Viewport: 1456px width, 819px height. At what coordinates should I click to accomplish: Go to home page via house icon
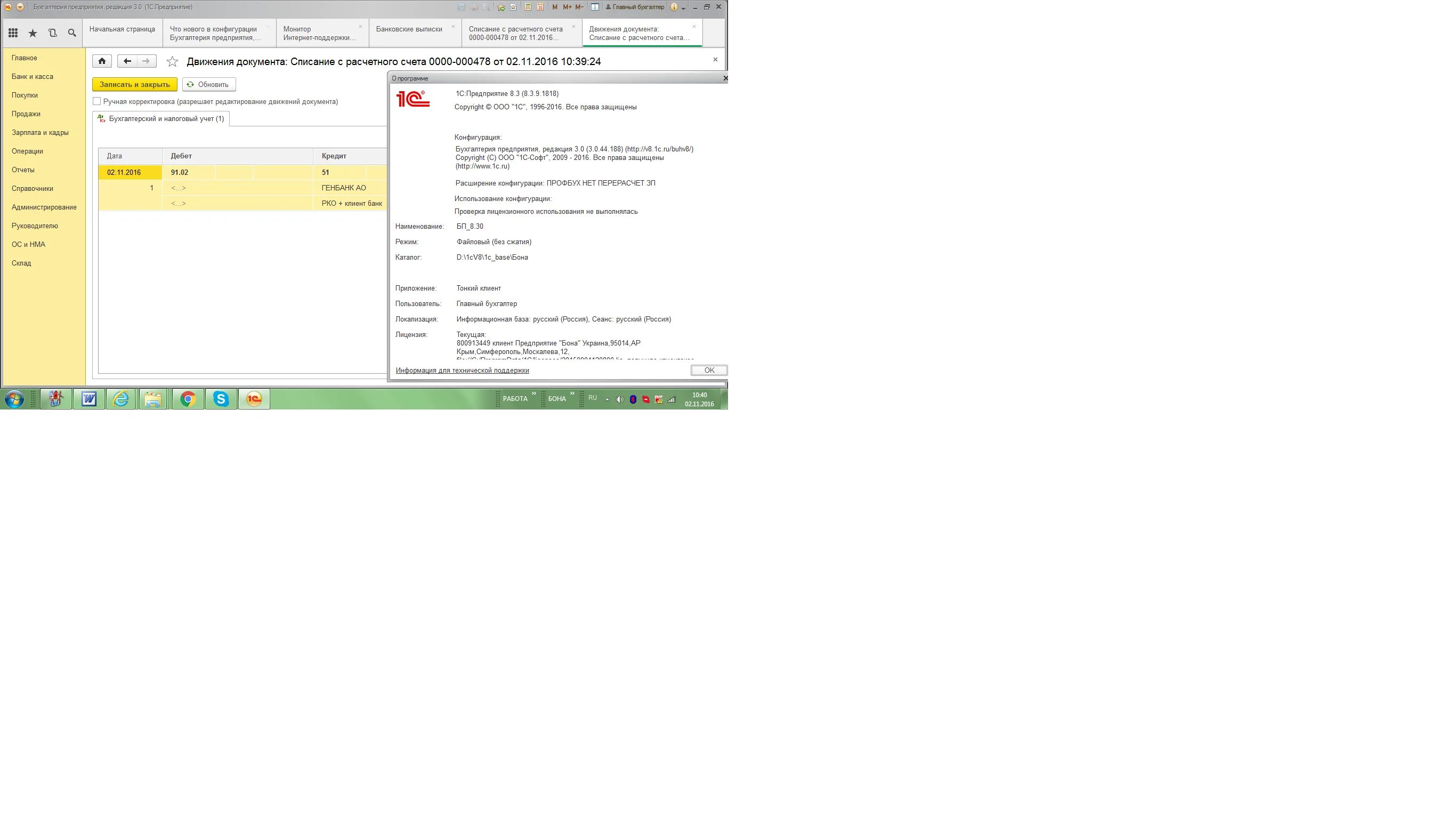coord(102,61)
